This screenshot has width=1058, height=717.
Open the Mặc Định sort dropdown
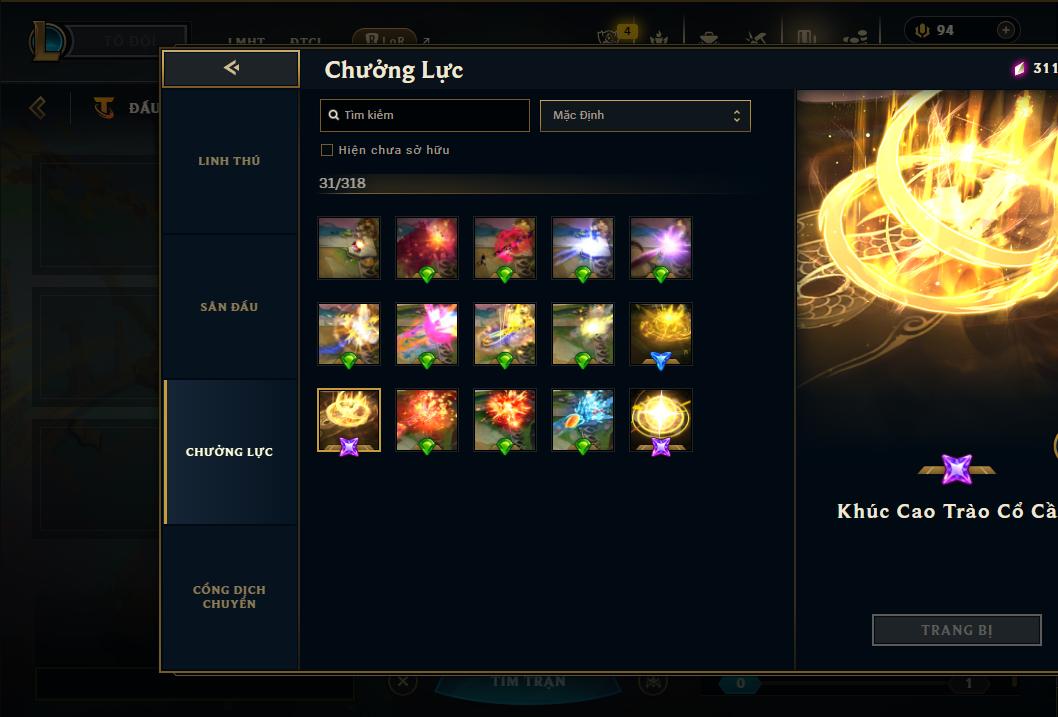point(645,115)
